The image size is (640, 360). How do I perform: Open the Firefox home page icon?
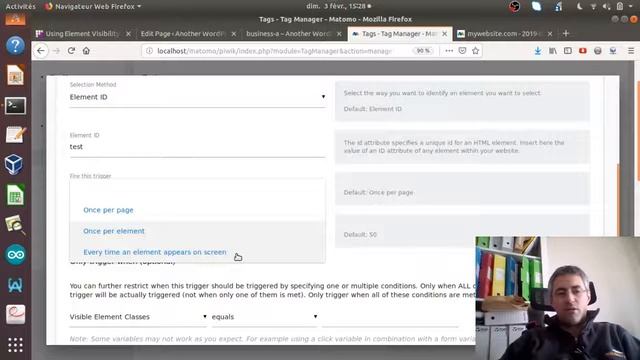pyautogui.click(x=86, y=51)
